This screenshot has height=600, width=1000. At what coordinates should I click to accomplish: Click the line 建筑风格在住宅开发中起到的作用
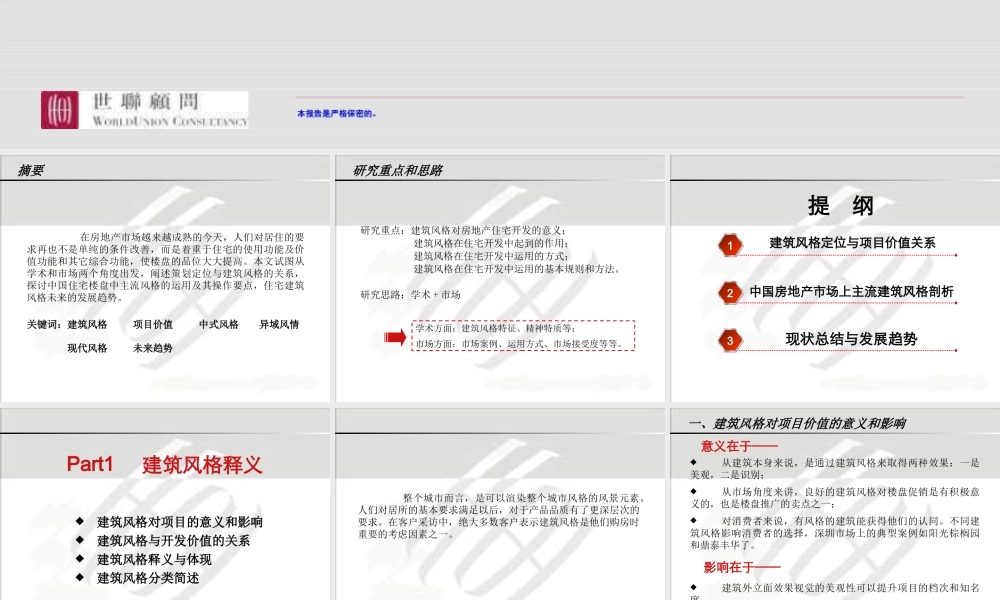point(491,244)
